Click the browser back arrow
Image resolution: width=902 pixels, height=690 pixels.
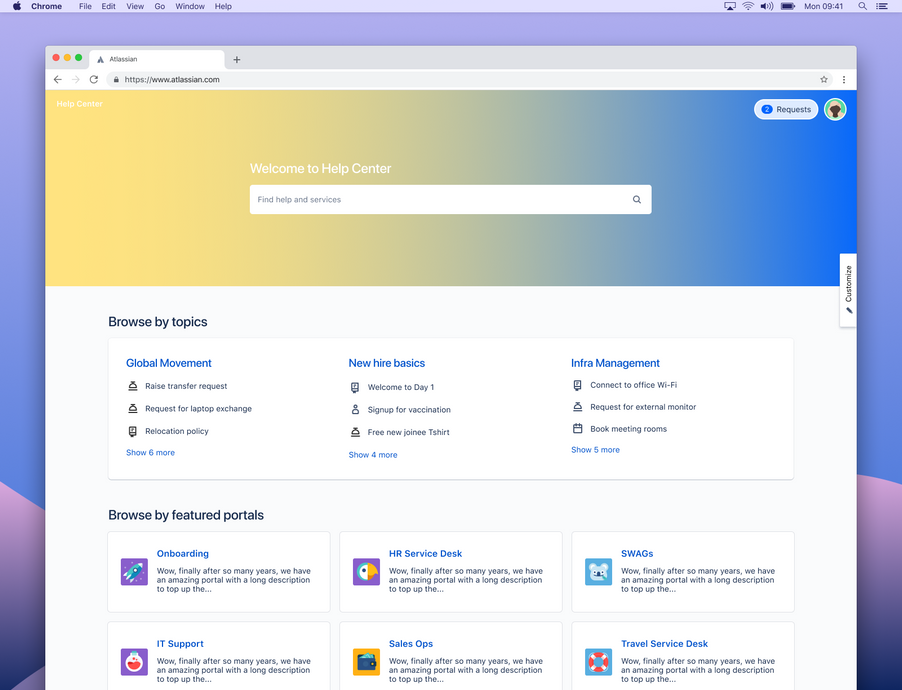(58, 79)
